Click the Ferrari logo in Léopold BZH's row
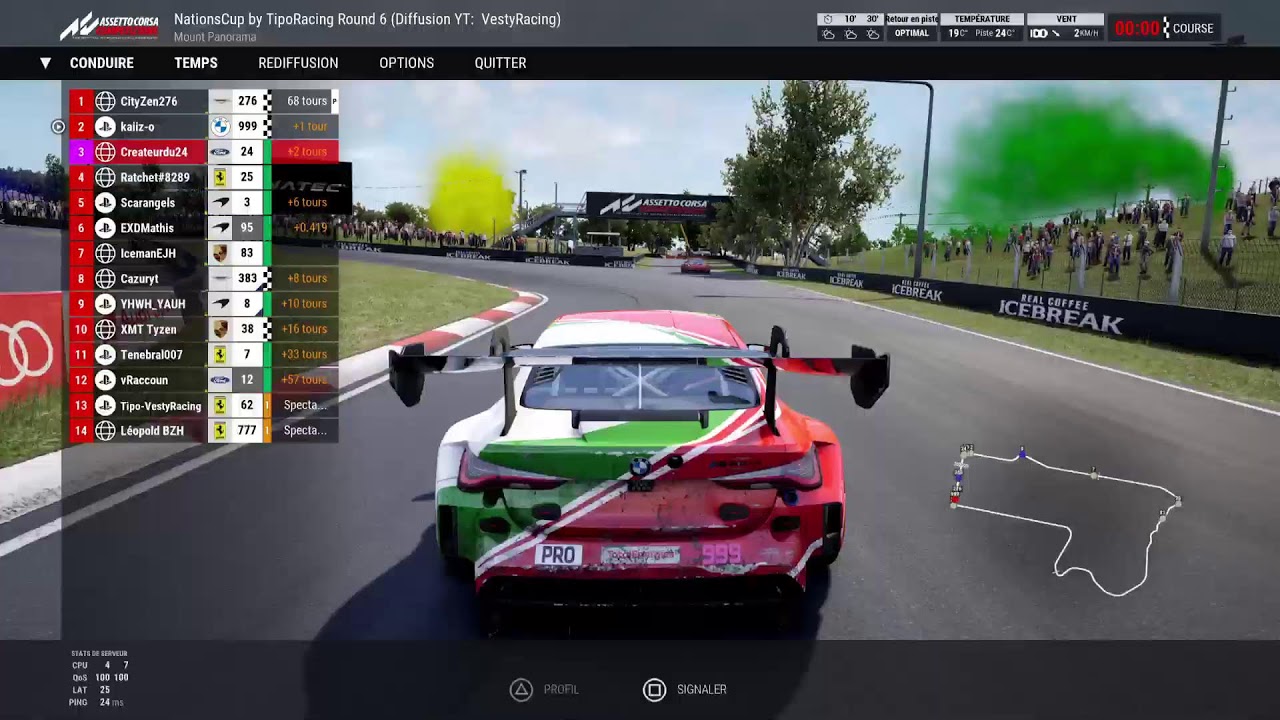Image resolution: width=1280 pixels, height=720 pixels. click(x=220, y=431)
